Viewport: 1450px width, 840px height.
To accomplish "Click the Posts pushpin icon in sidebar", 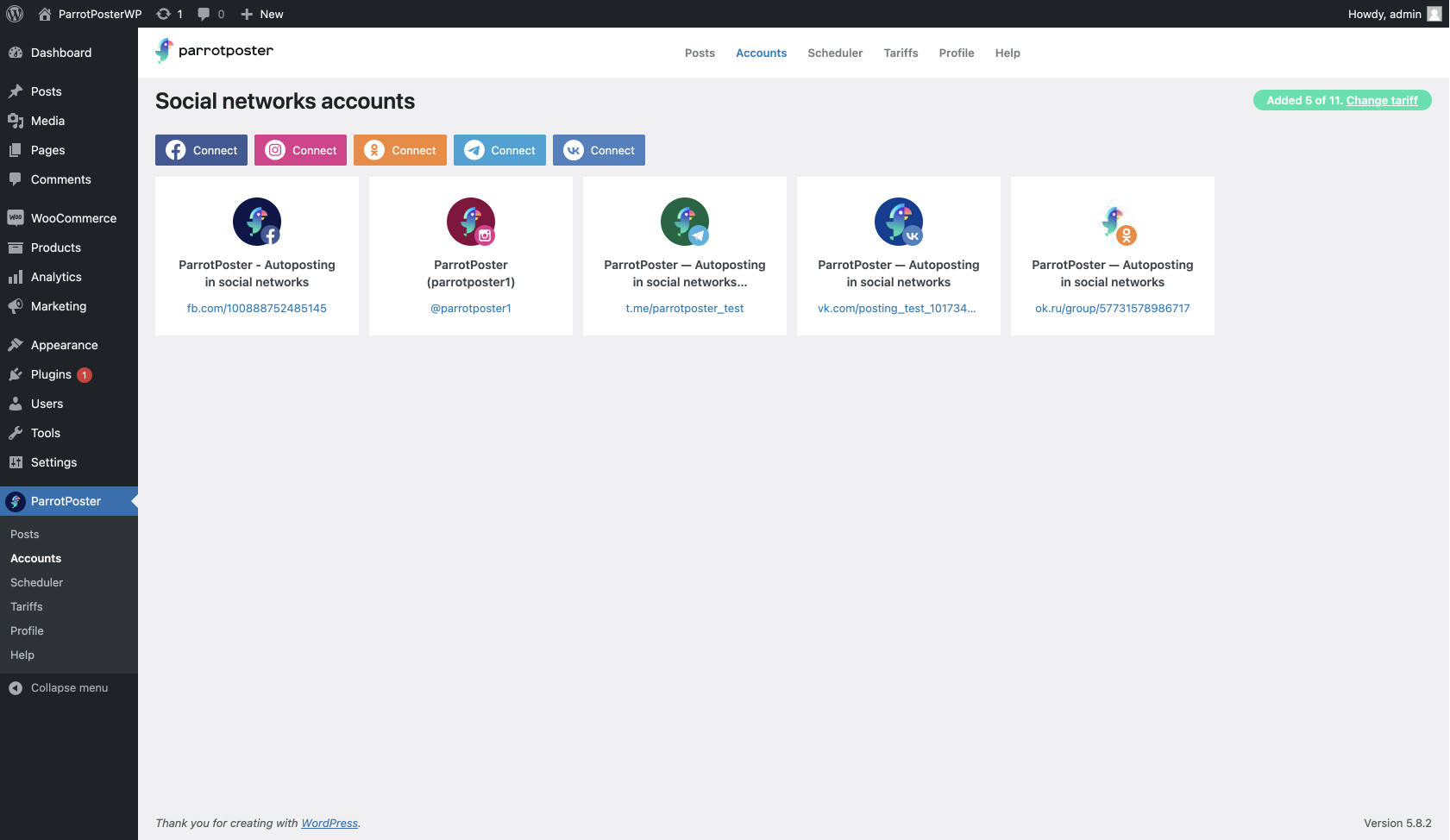I will (16, 91).
